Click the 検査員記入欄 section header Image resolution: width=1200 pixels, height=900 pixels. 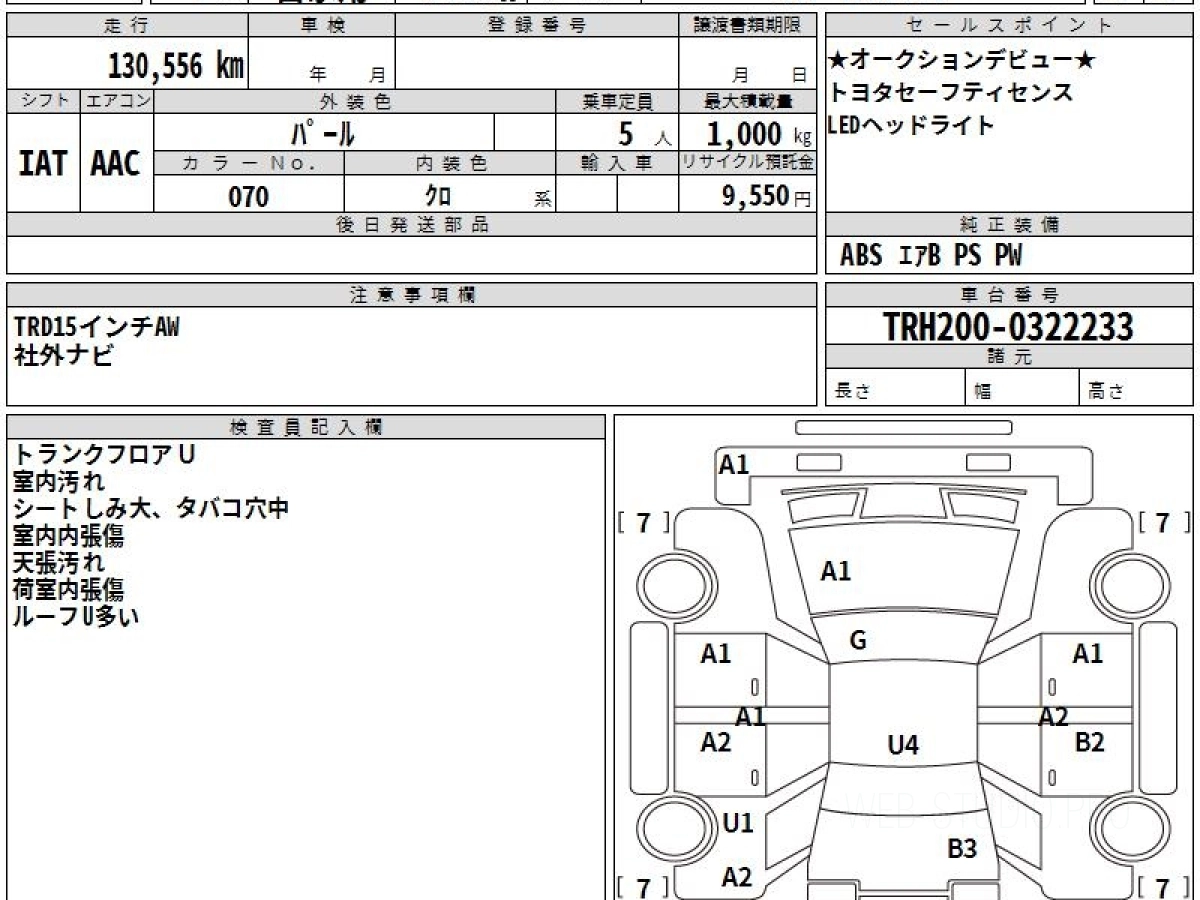[x=306, y=427]
